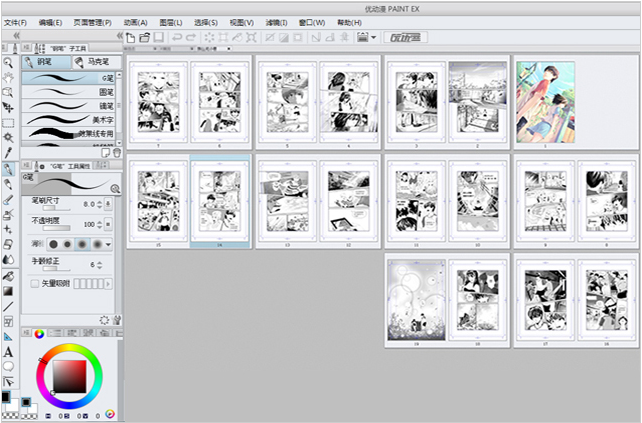This screenshot has width=642, height=423.
Task: Increase brush size with stepper arrows
Action: tap(99, 204)
